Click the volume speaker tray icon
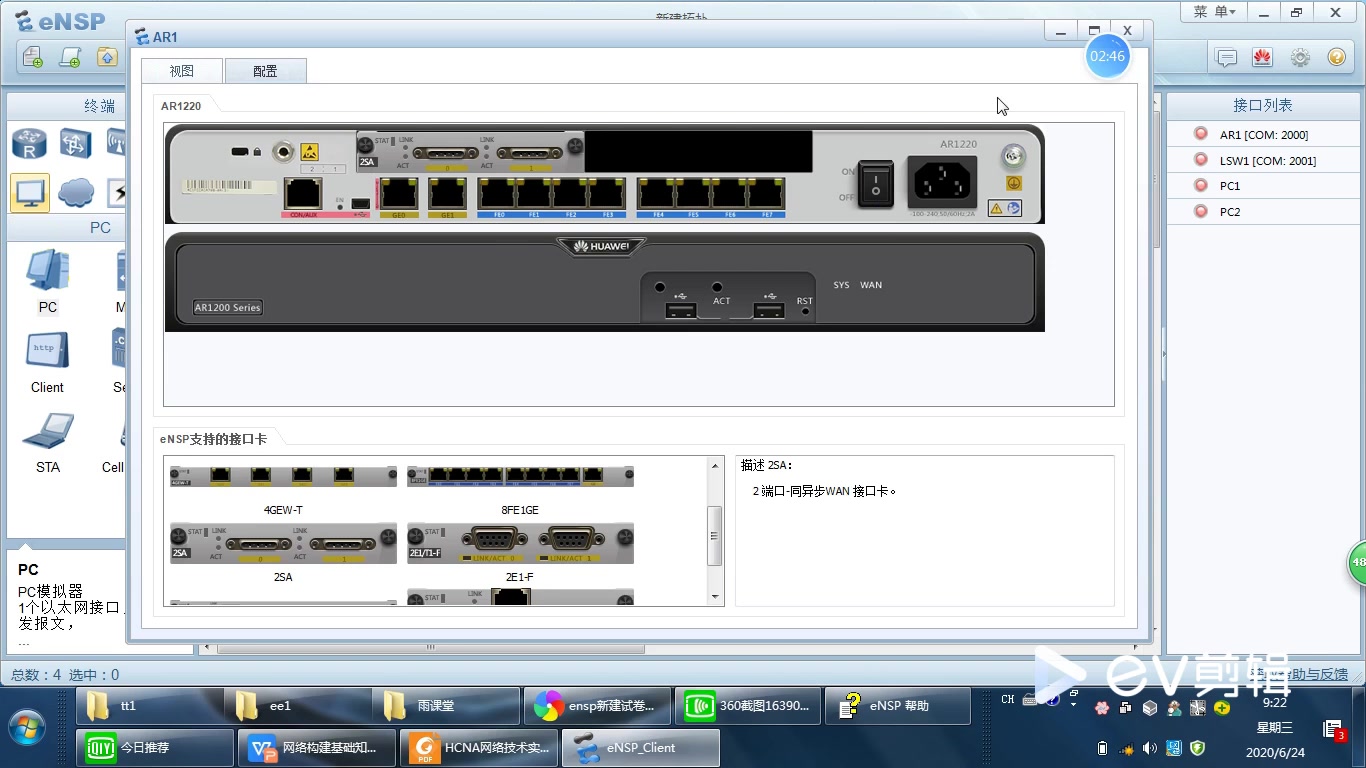 pos(1150,748)
